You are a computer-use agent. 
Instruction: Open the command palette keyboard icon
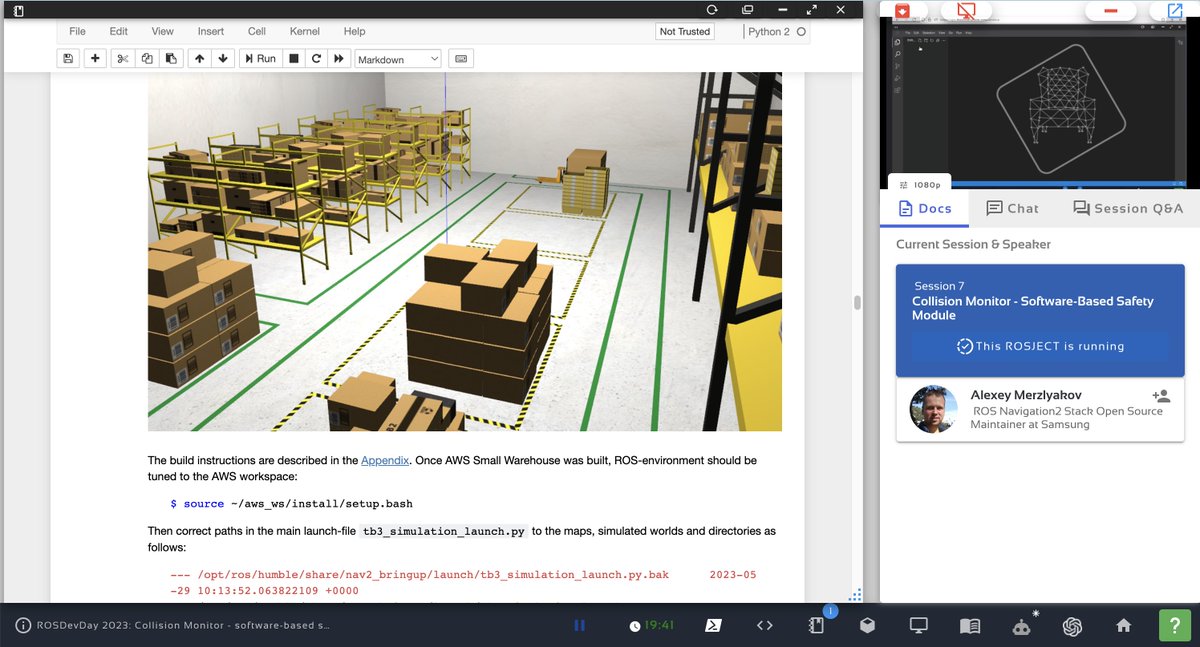tap(461, 59)
